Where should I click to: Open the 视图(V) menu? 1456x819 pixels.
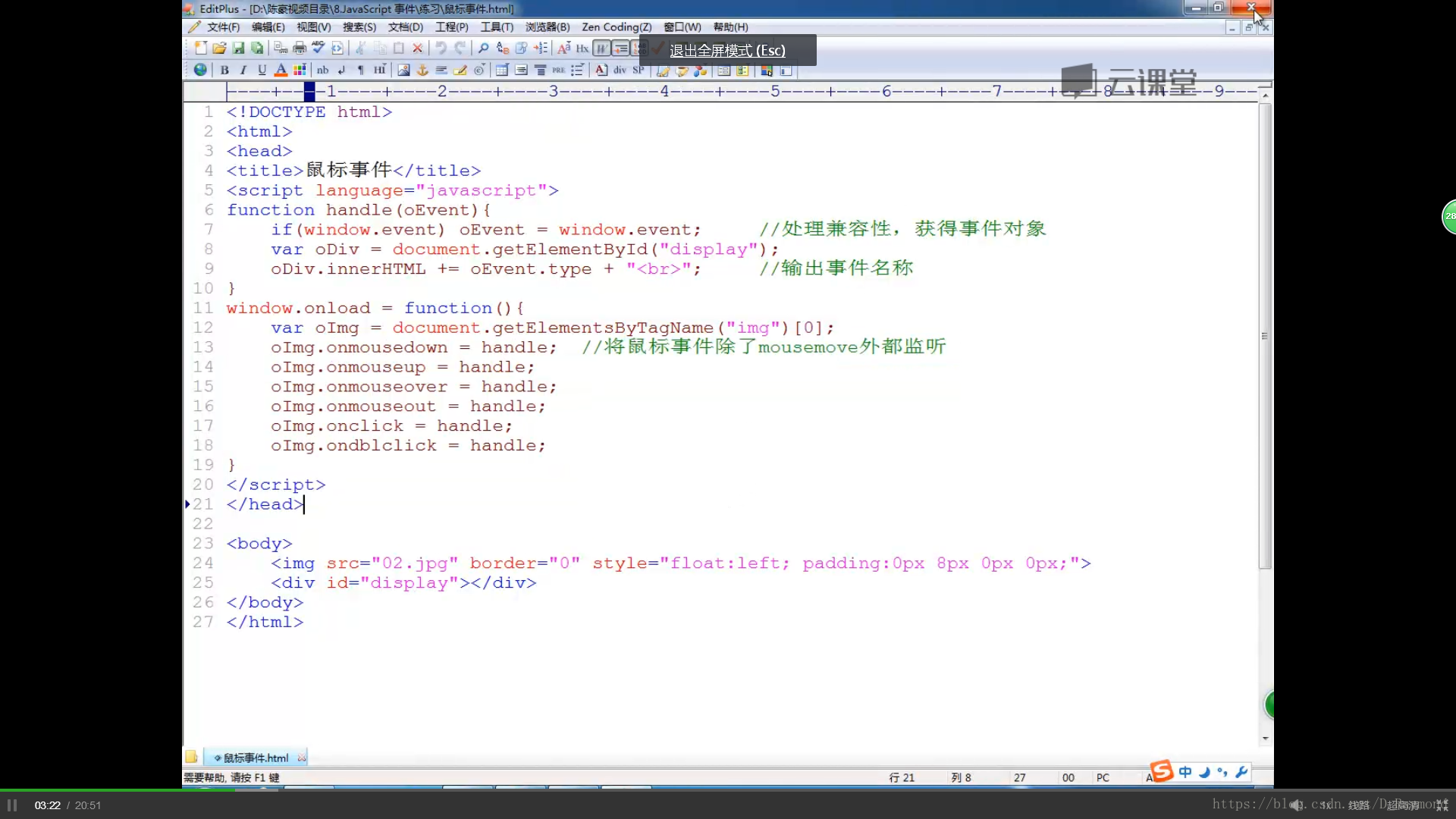pyautogui.click(x=313, y=27)
